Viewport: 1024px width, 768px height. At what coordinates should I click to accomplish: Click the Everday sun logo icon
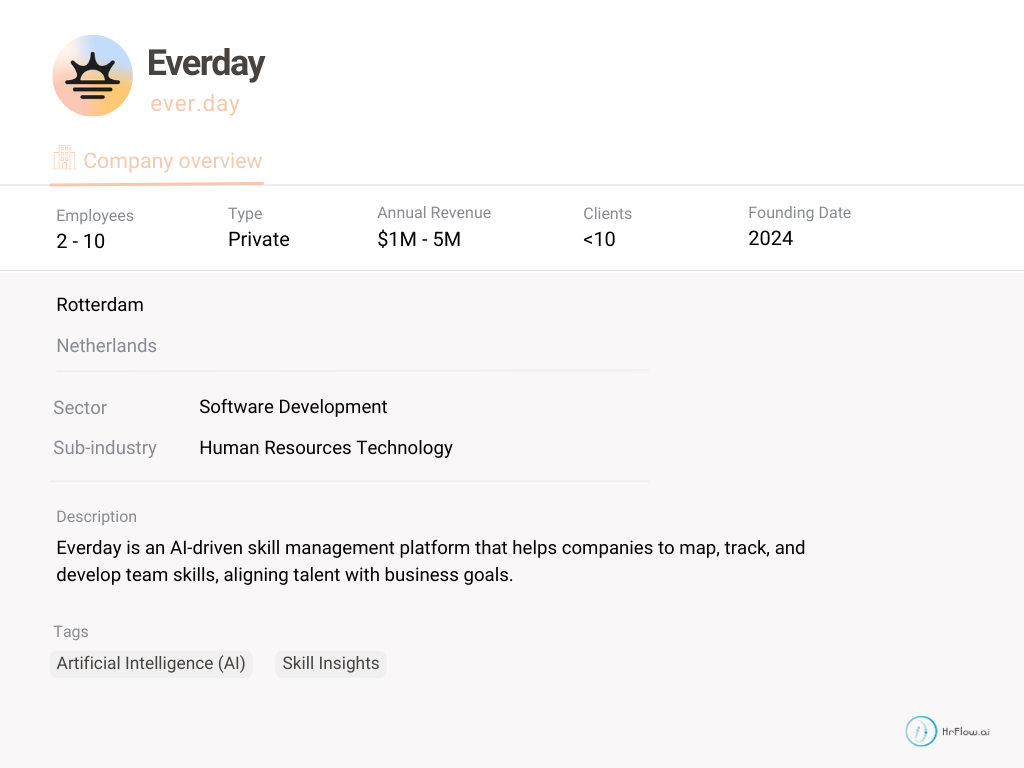click(92, 76)
